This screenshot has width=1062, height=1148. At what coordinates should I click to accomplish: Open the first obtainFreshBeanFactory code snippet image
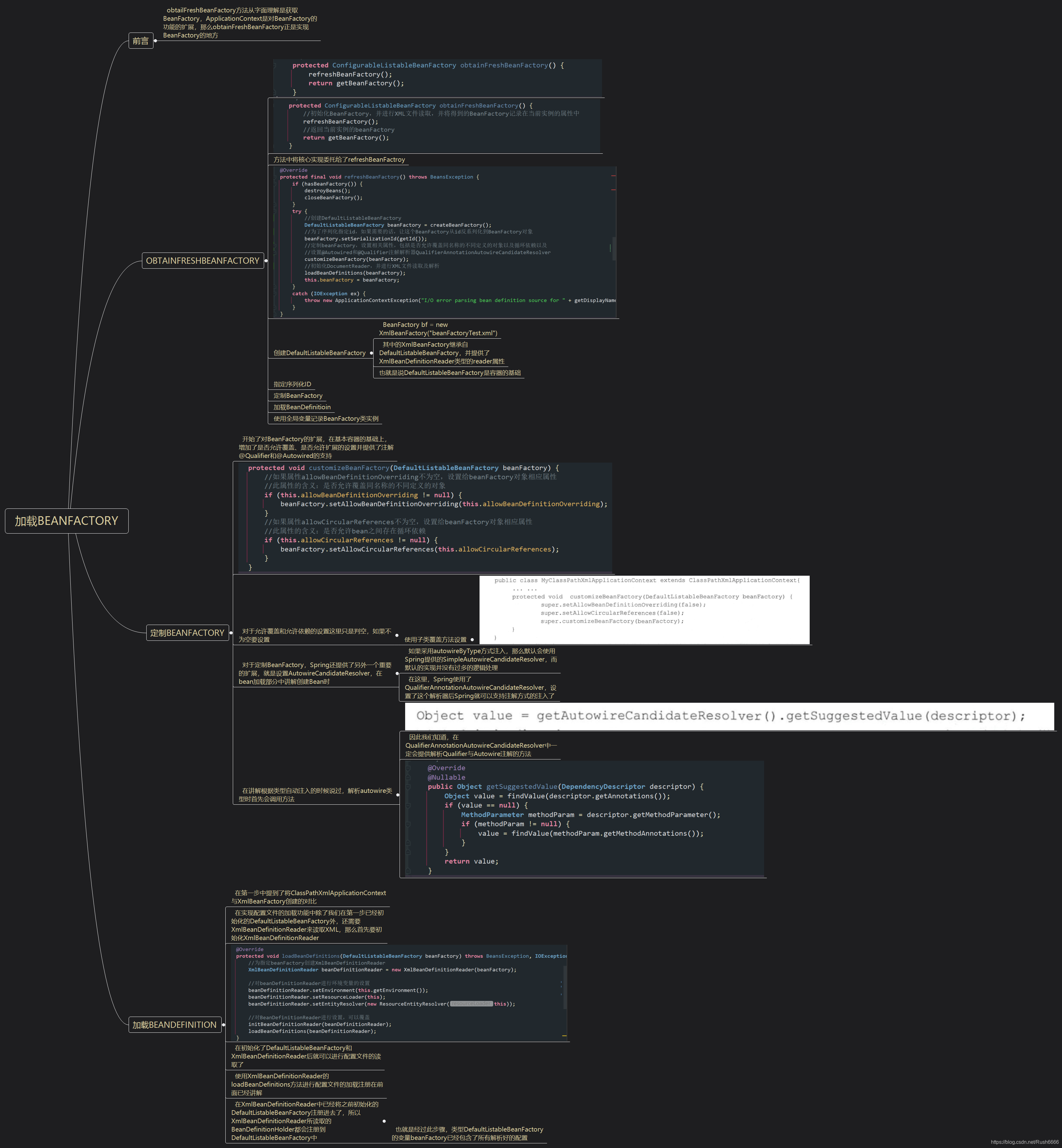click(x=438, y=78)
